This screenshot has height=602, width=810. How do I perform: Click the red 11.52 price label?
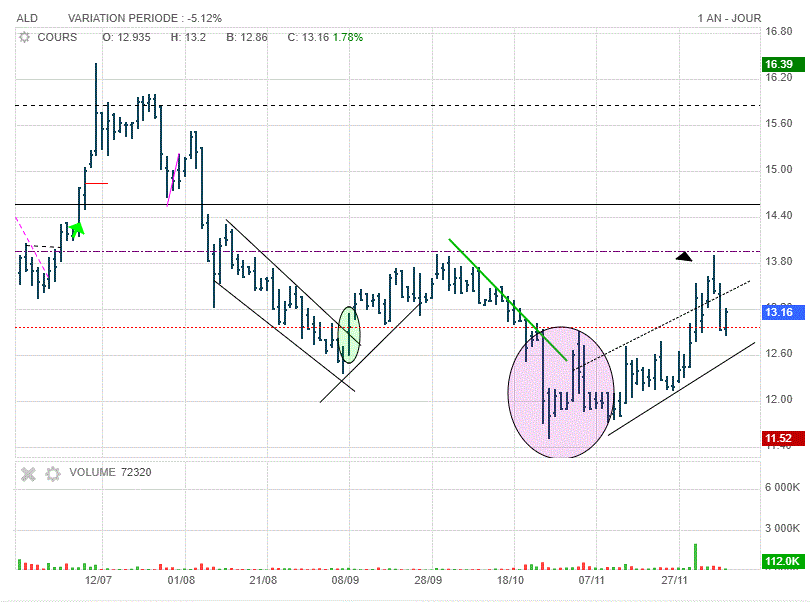[783, 438]
